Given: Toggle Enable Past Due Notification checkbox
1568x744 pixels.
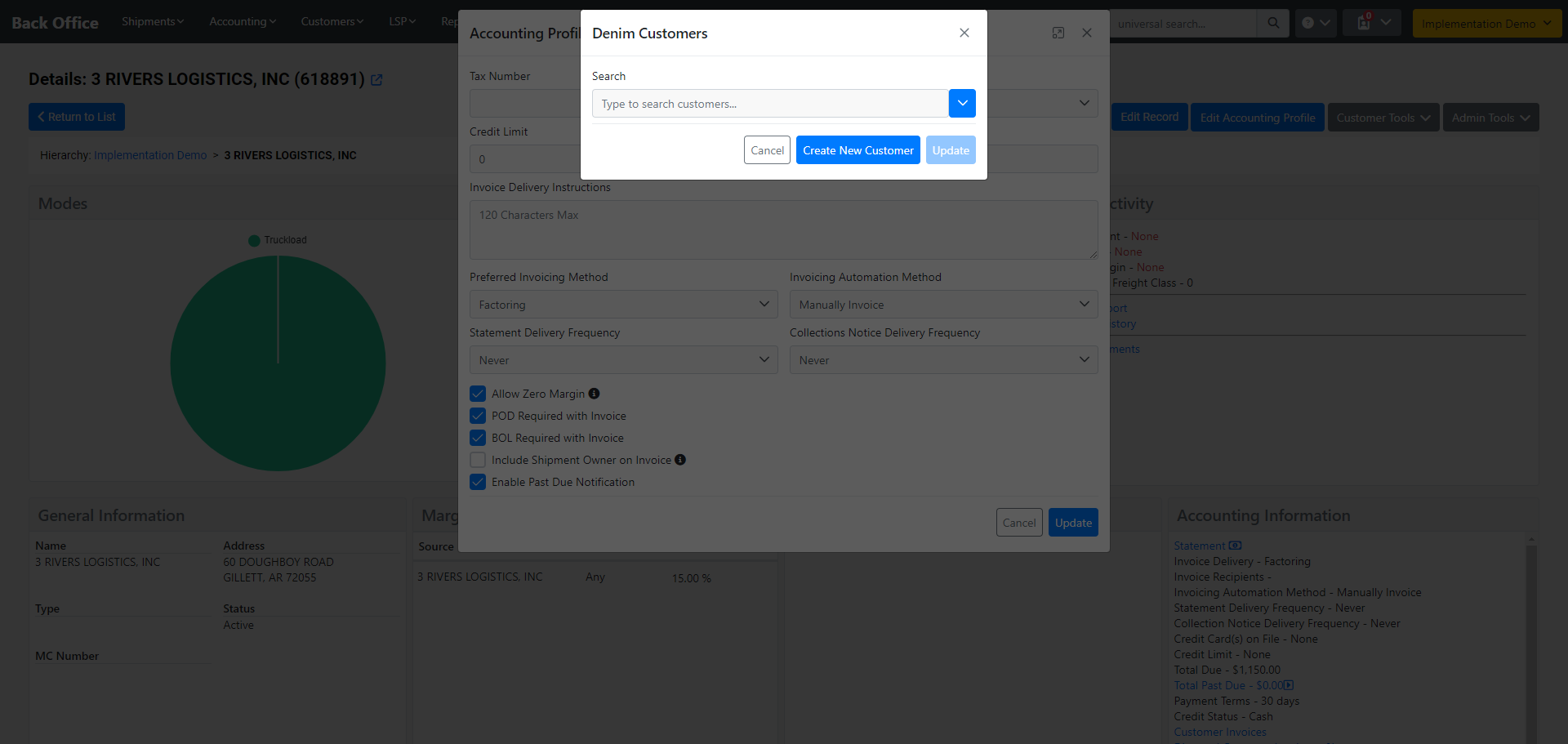Looking at the screenshot, I should click(x=478, y=482).
